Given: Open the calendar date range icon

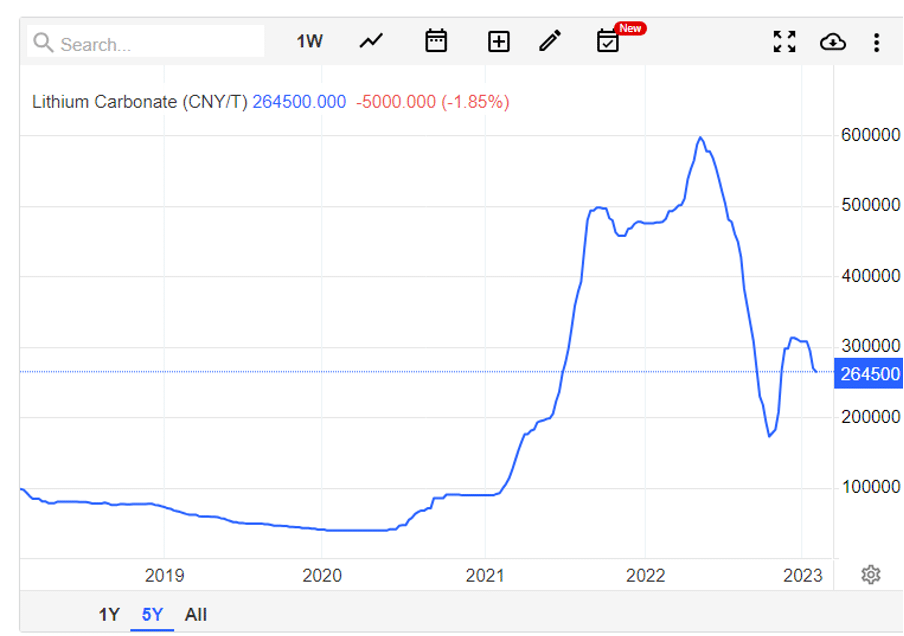Looking at the screenshot, I should [436, 41].
